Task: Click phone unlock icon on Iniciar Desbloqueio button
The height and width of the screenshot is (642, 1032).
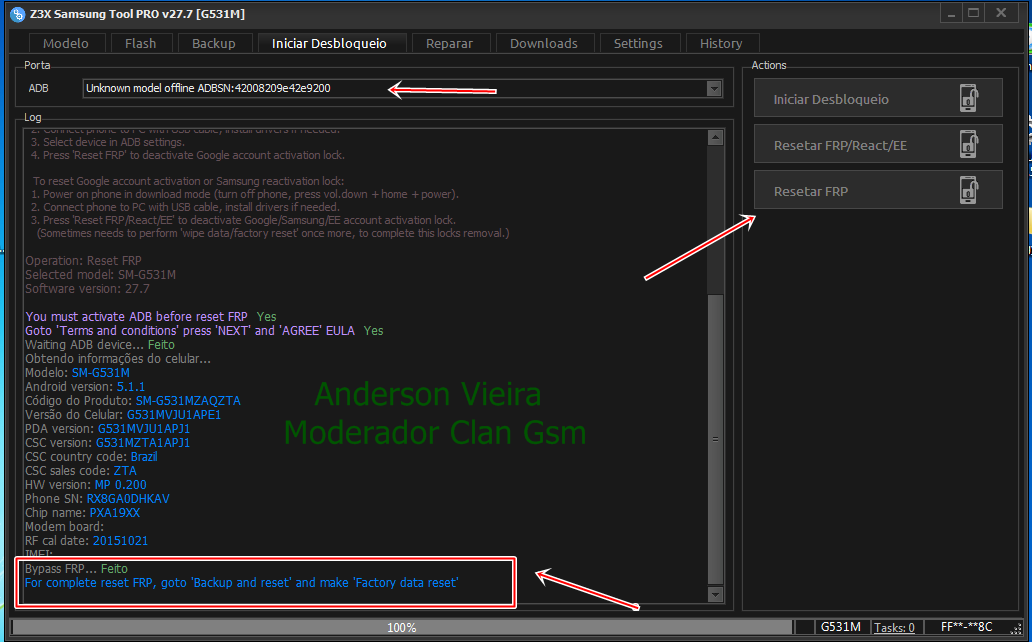Action: point(969,98)
